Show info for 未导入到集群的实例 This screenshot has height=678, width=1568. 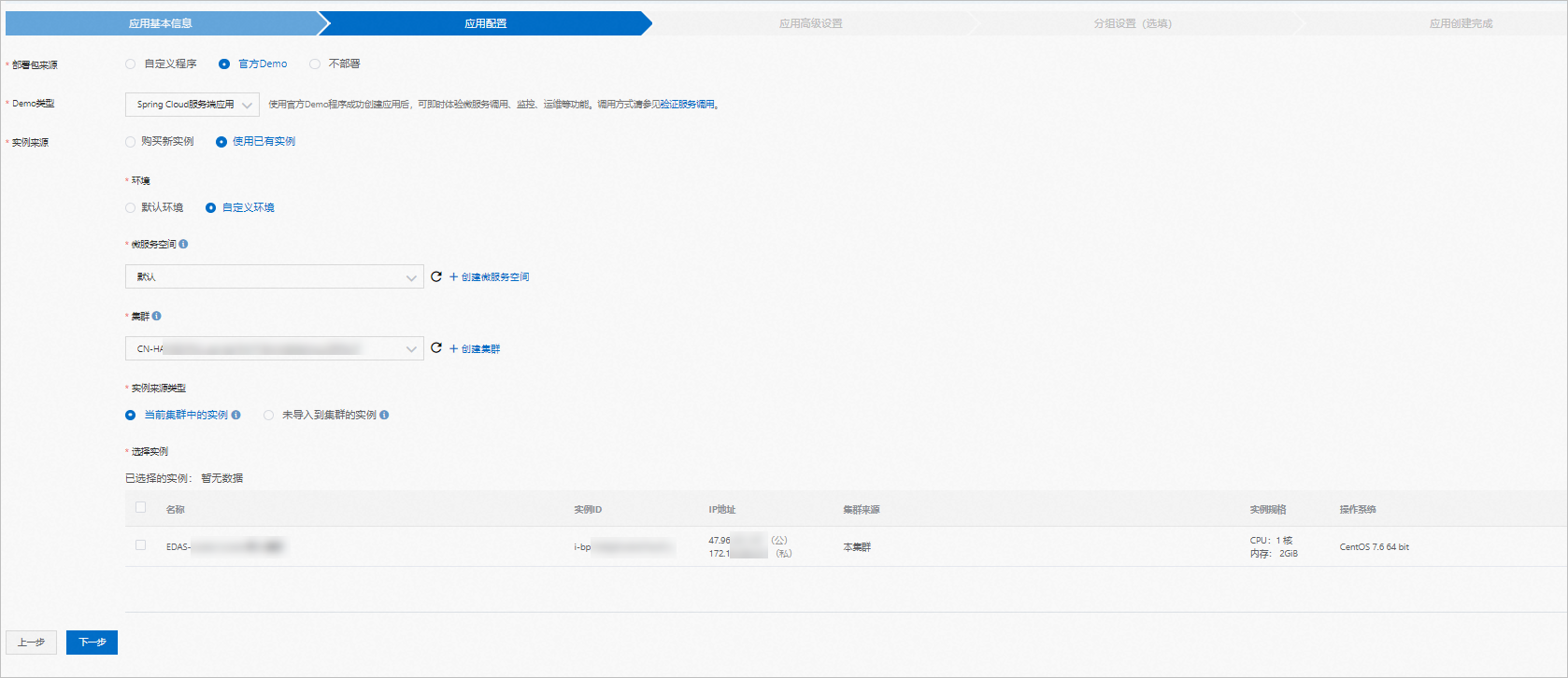(384, 415)
